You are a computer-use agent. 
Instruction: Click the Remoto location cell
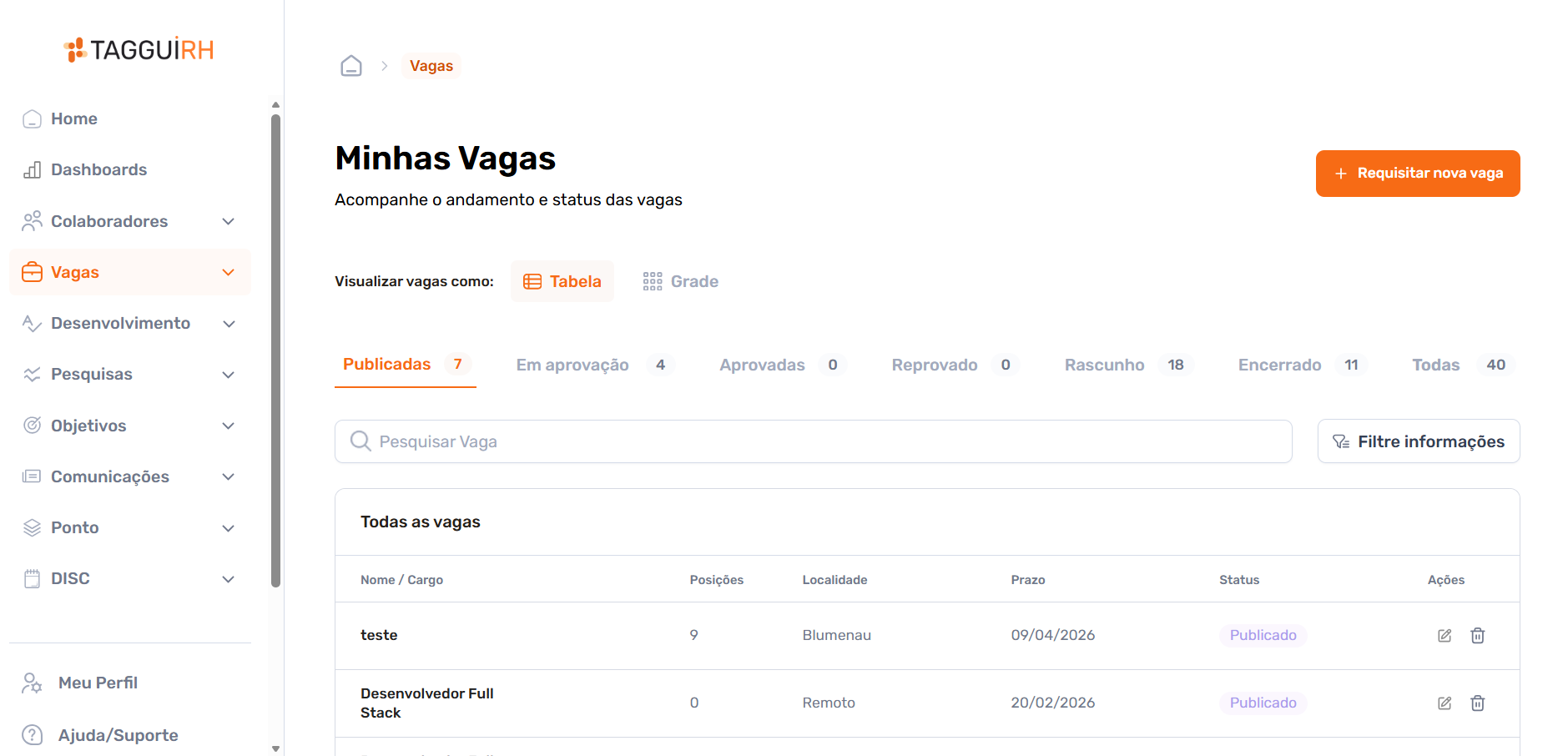click(x=829, y=703)
